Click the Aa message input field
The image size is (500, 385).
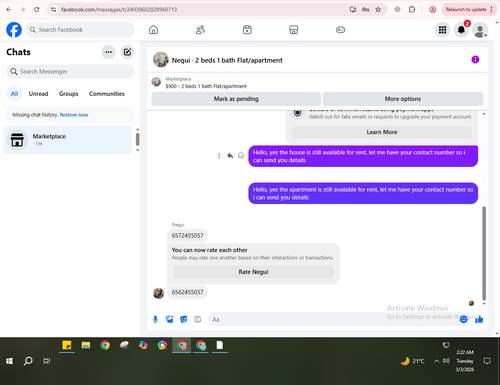tap(333, 319)
